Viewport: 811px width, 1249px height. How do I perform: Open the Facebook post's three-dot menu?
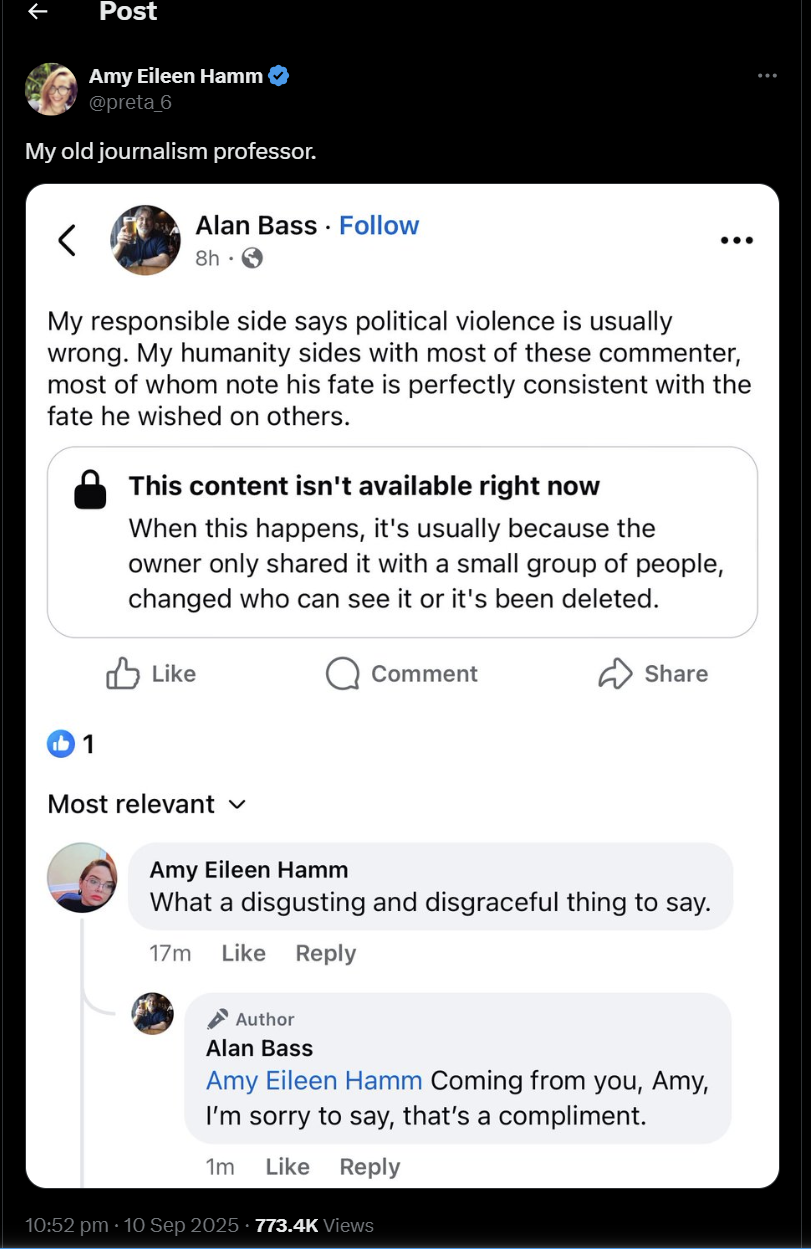736,240
